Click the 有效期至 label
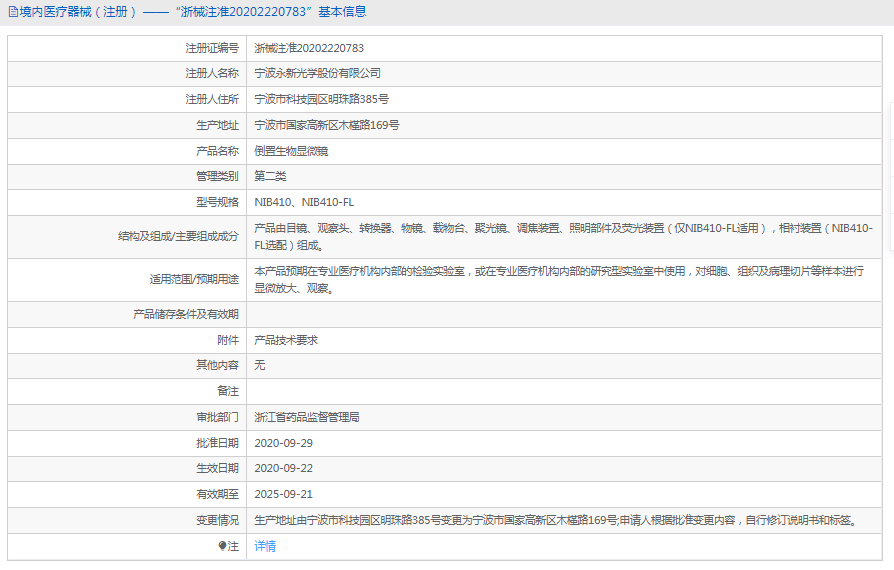Screen dimensions: 894x570 (217, 494)
